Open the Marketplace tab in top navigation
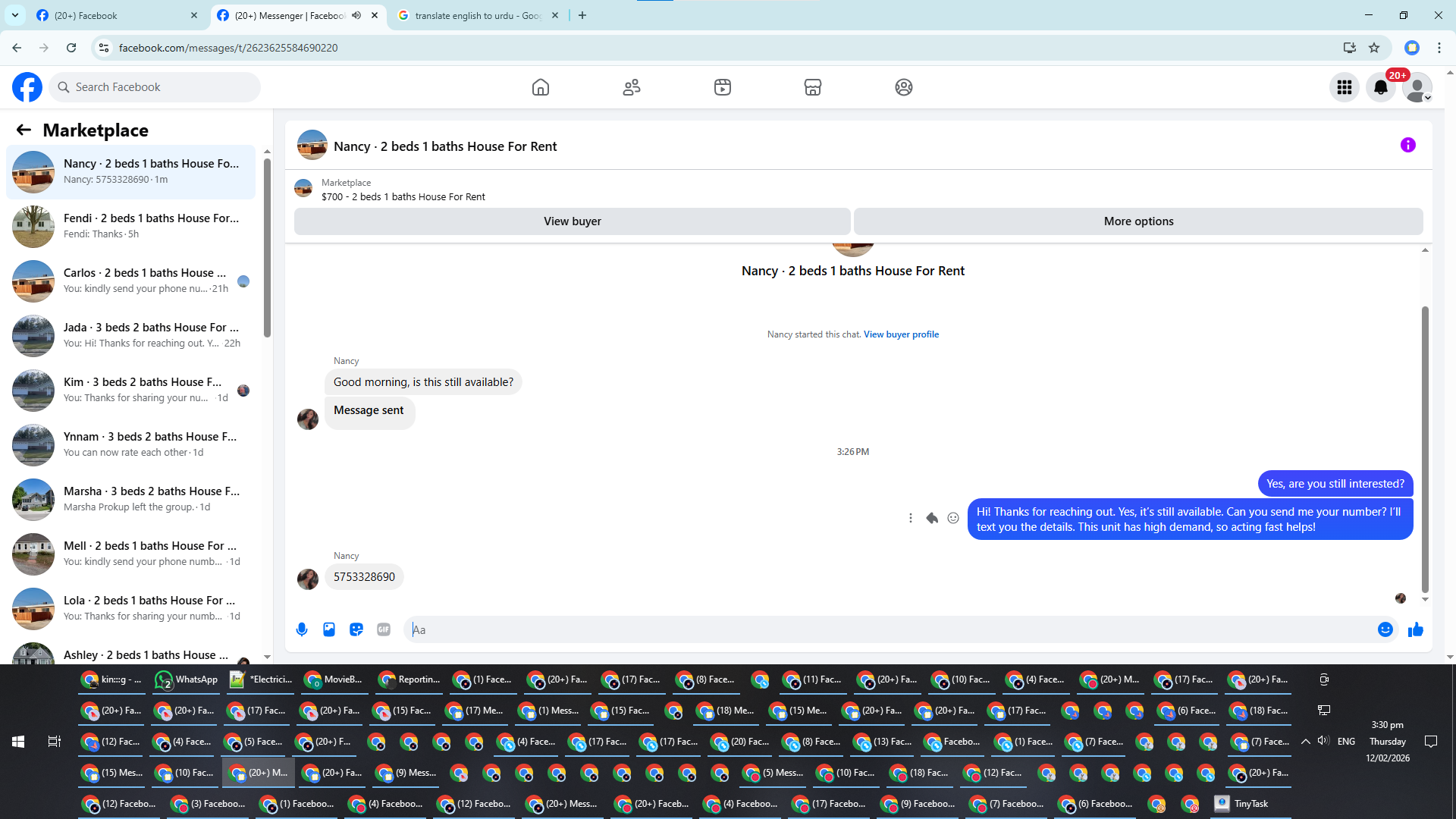 click(812, 87)
